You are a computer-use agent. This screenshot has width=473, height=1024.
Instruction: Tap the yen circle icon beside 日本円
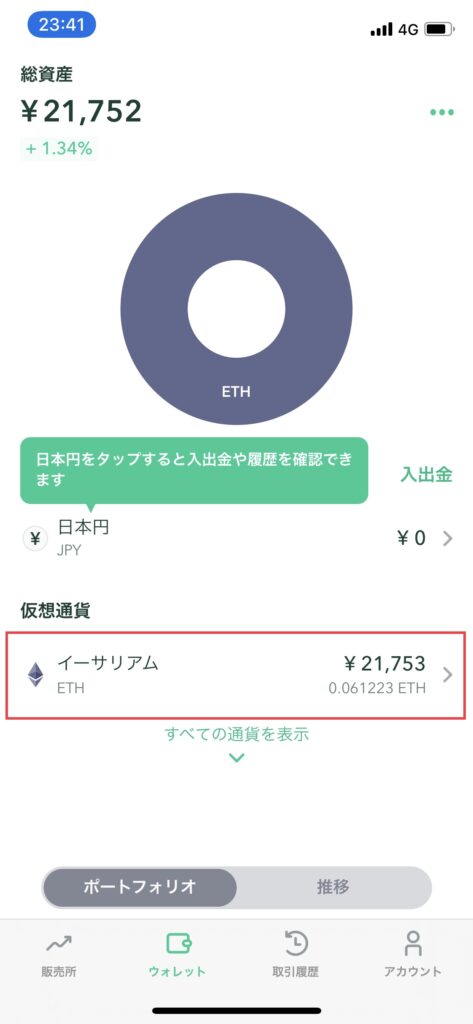[x=35, y=539]
